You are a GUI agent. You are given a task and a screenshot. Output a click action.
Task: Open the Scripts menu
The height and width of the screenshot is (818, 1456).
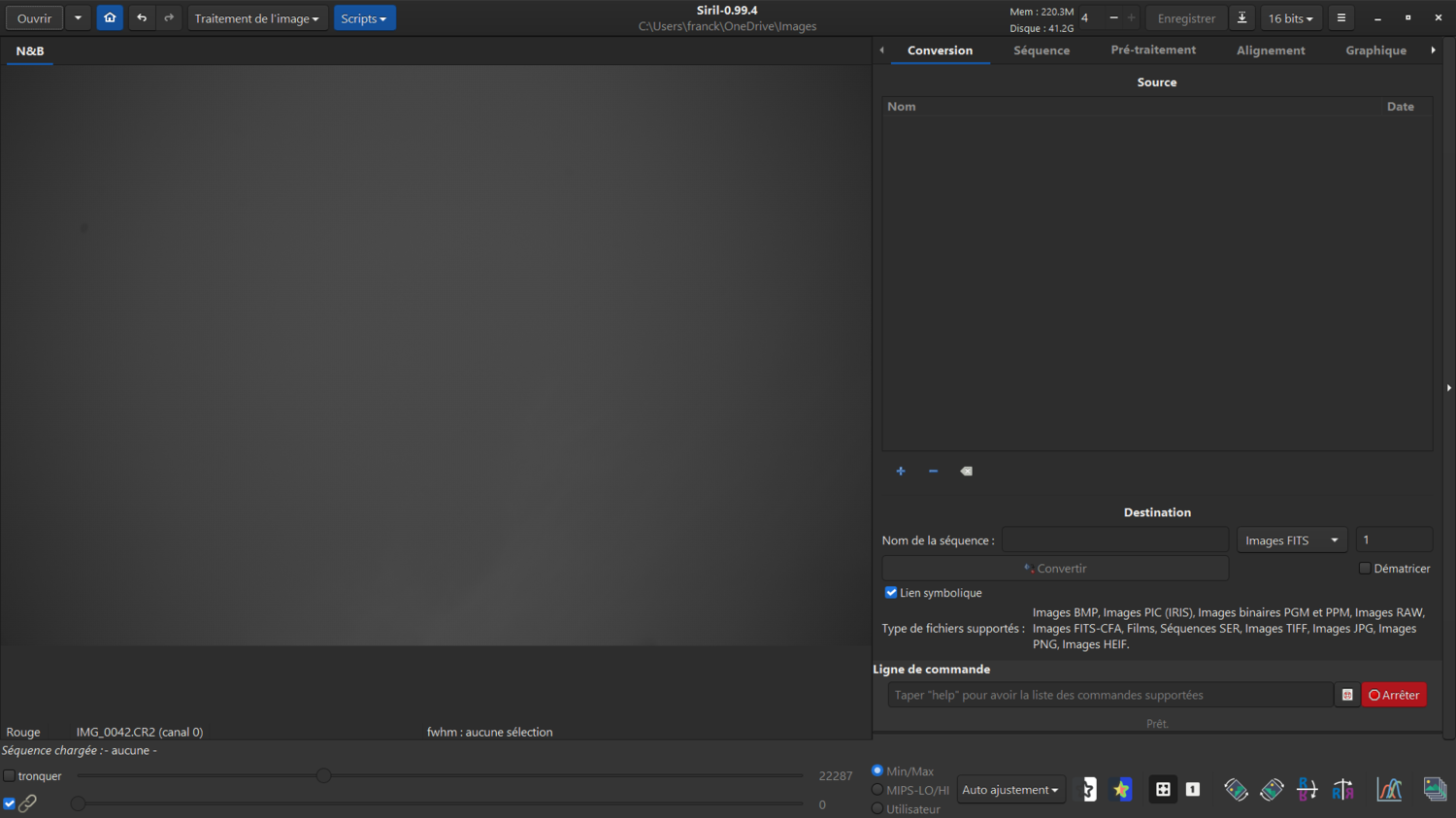pyautogui.click(x=364, y=17)
